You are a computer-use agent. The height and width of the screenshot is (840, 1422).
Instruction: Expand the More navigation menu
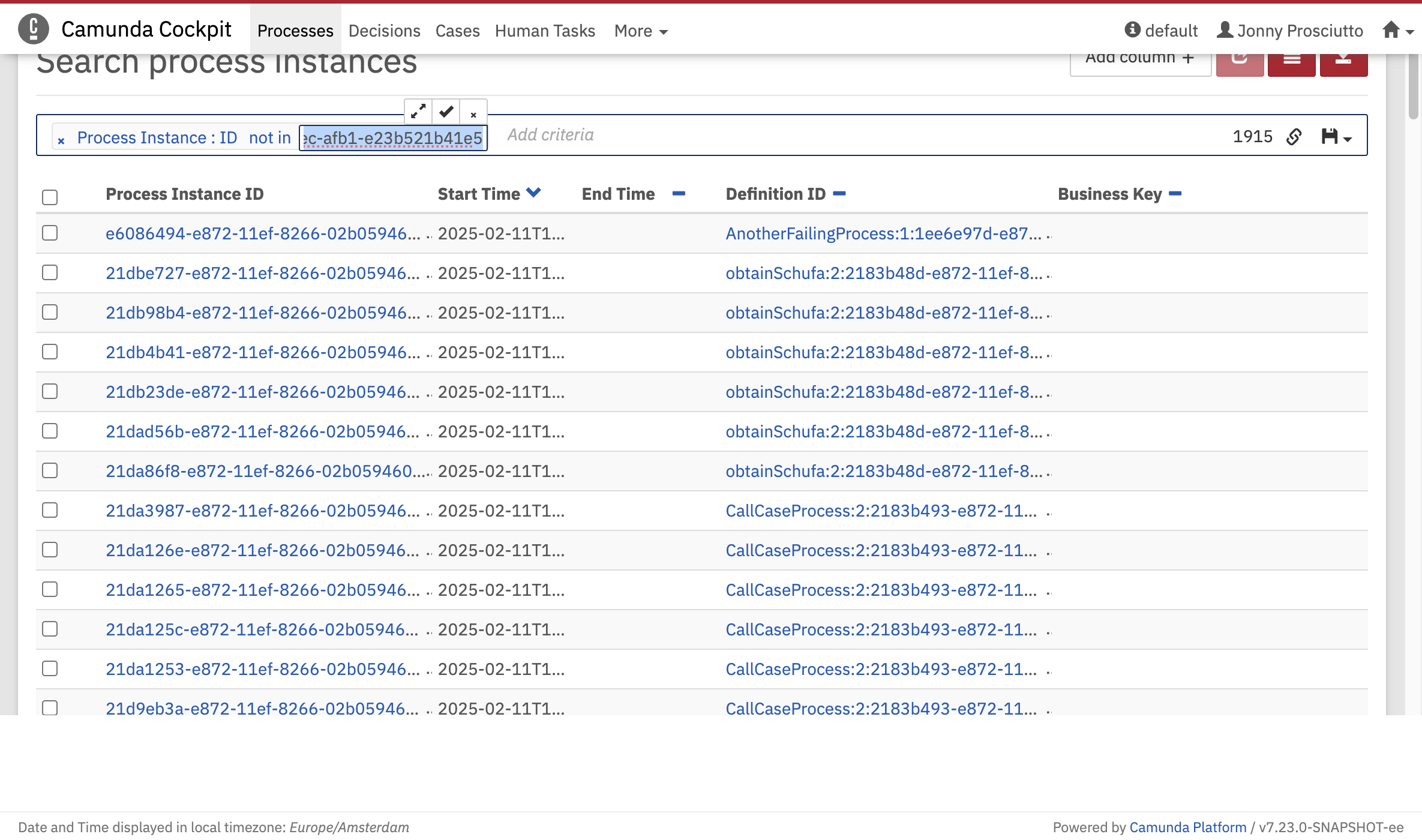coord(640,31)
